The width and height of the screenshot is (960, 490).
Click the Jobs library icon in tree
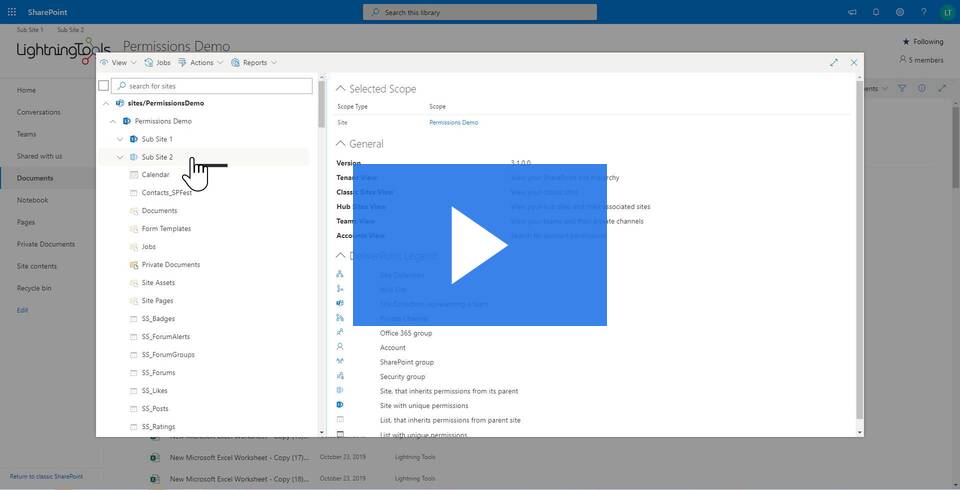134,247
